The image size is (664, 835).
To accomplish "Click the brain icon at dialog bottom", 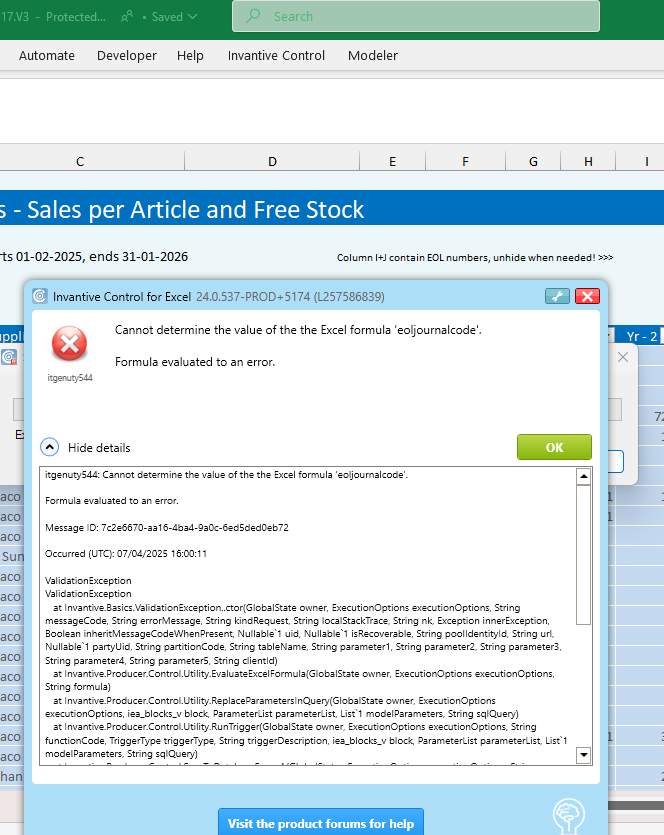I will click(568, 815).
